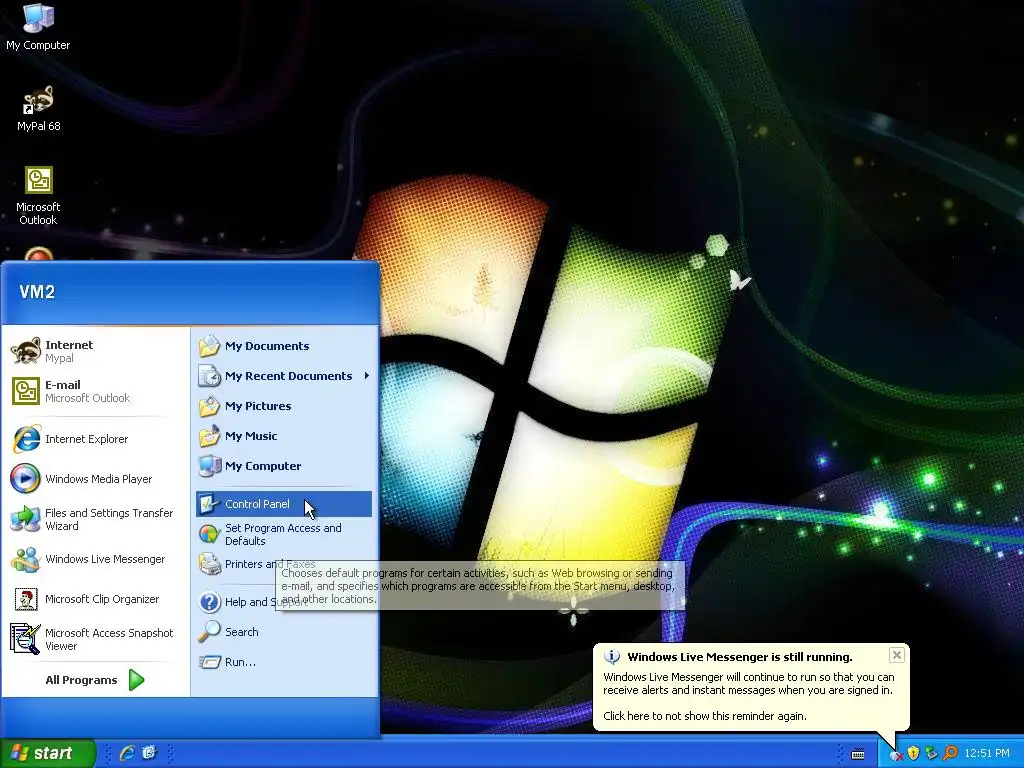Open Printers and Faxes
The width and height of the screenshot is (1024, 768).
pos(284,564)
